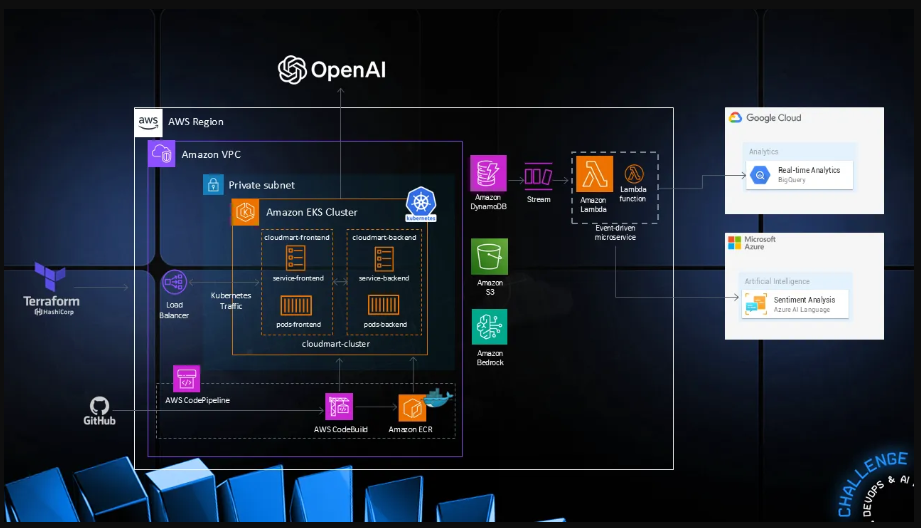Click the Terraform logo

[x=51, y=288]
